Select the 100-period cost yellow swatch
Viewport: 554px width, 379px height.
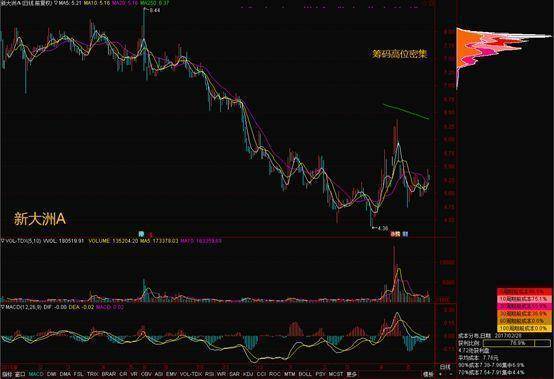[x=524, y=328]
